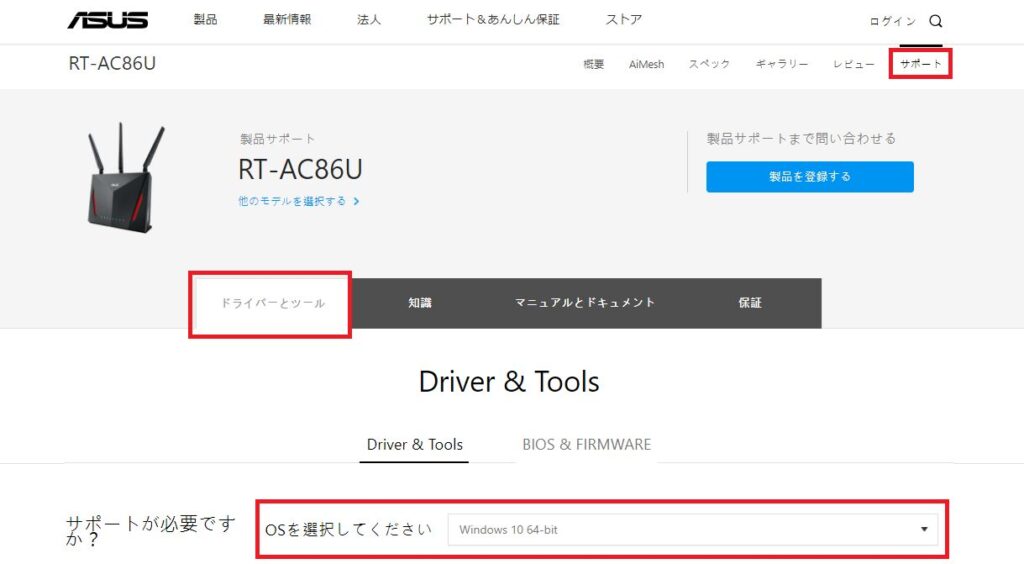Open the サポート product tab
Viewport: 1024px width, 564px height.
tap(921, 64)
